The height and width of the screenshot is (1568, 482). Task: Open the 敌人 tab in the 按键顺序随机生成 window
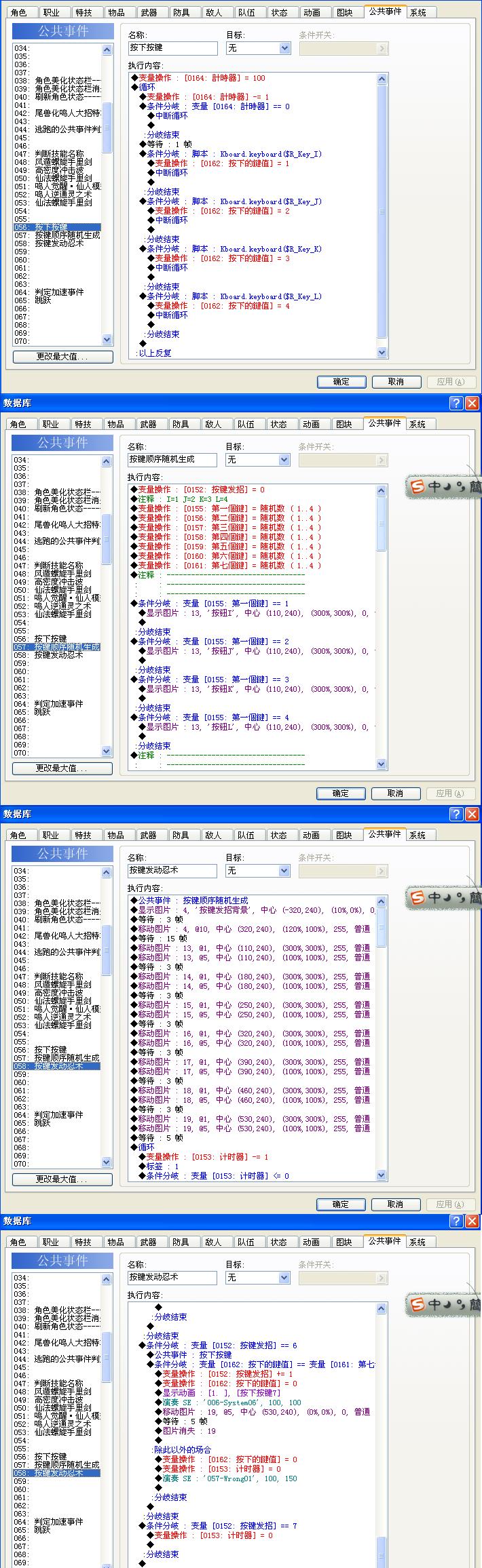(213, 425)
